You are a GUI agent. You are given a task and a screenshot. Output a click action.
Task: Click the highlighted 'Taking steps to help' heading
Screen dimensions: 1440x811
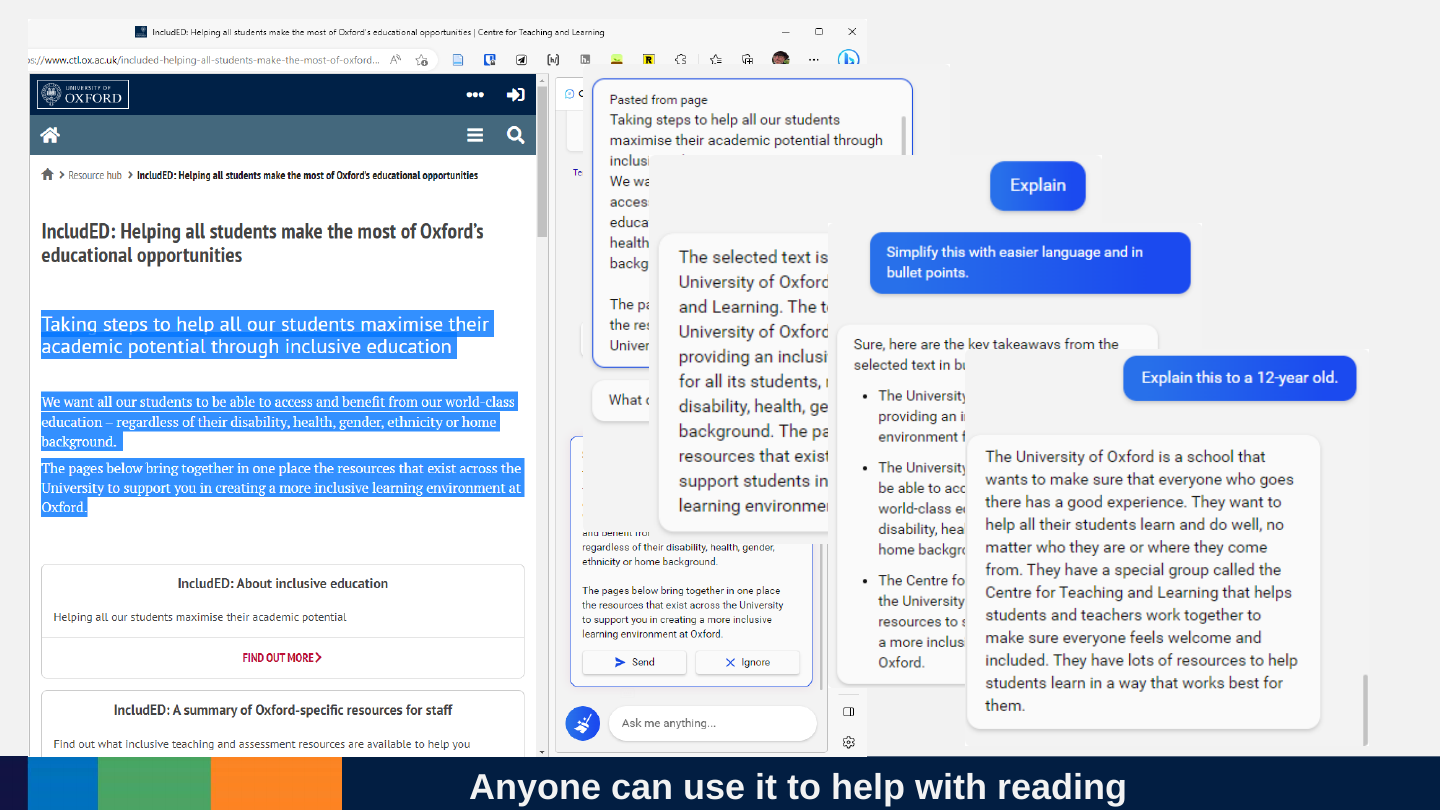(x=266, y=335)
